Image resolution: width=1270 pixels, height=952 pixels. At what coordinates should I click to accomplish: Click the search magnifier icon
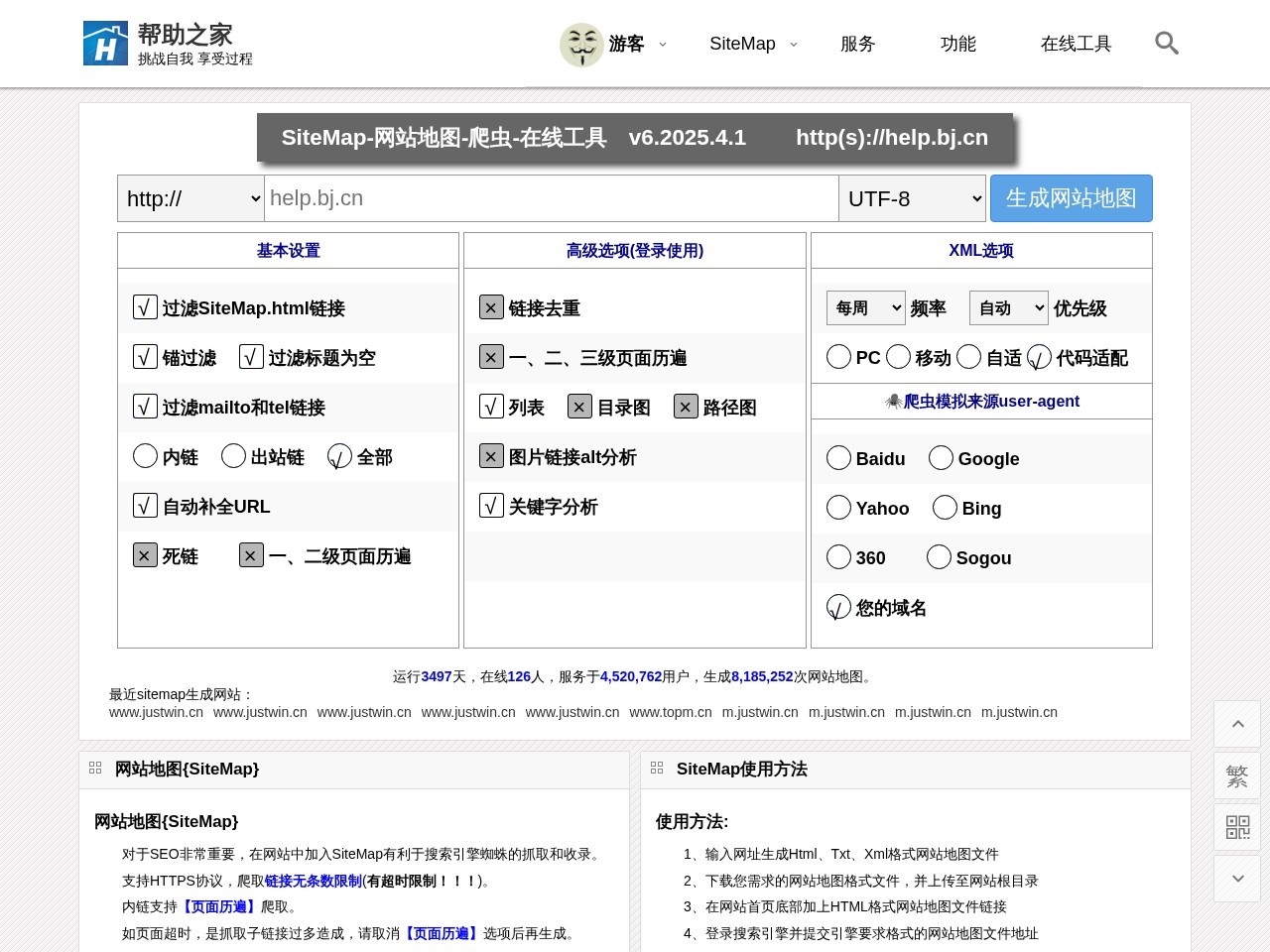coord(1167,44)
